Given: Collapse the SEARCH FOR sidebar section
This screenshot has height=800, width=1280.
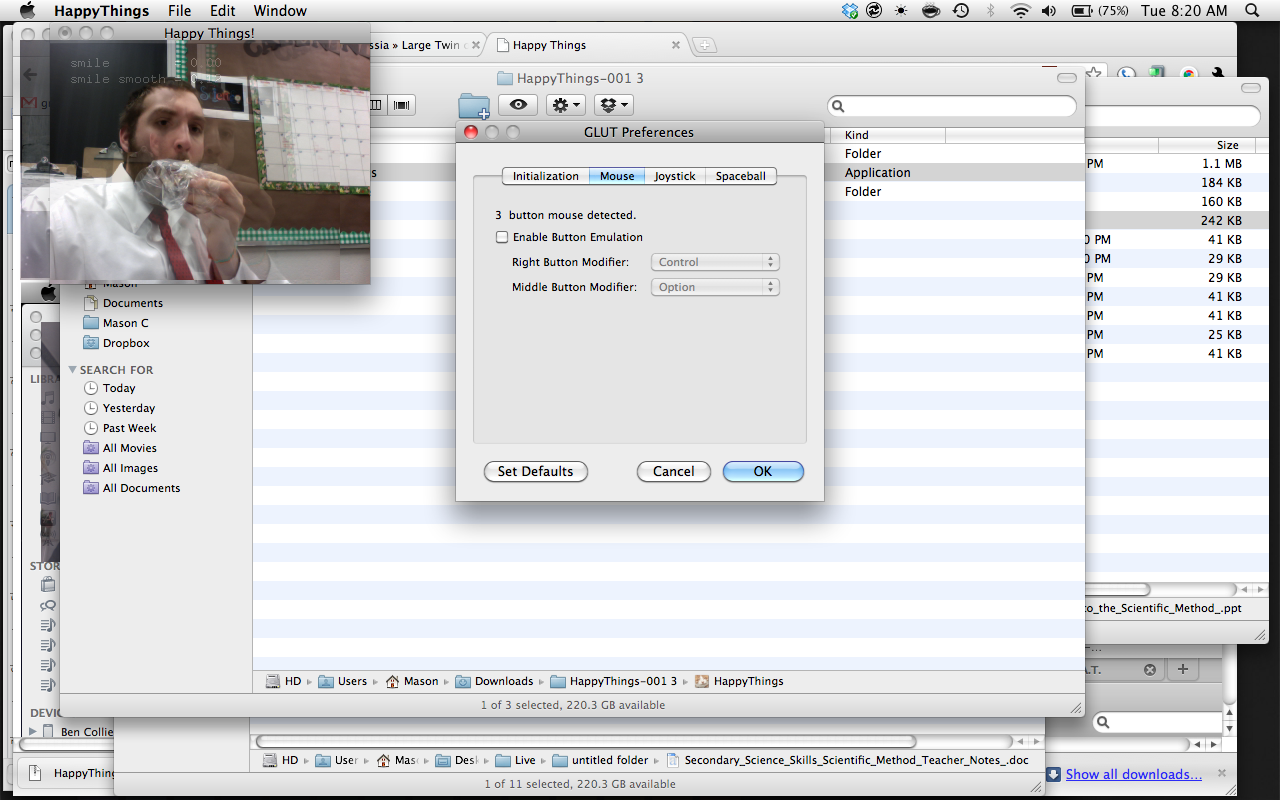Looking at the screenshot, I should [73, 370].
